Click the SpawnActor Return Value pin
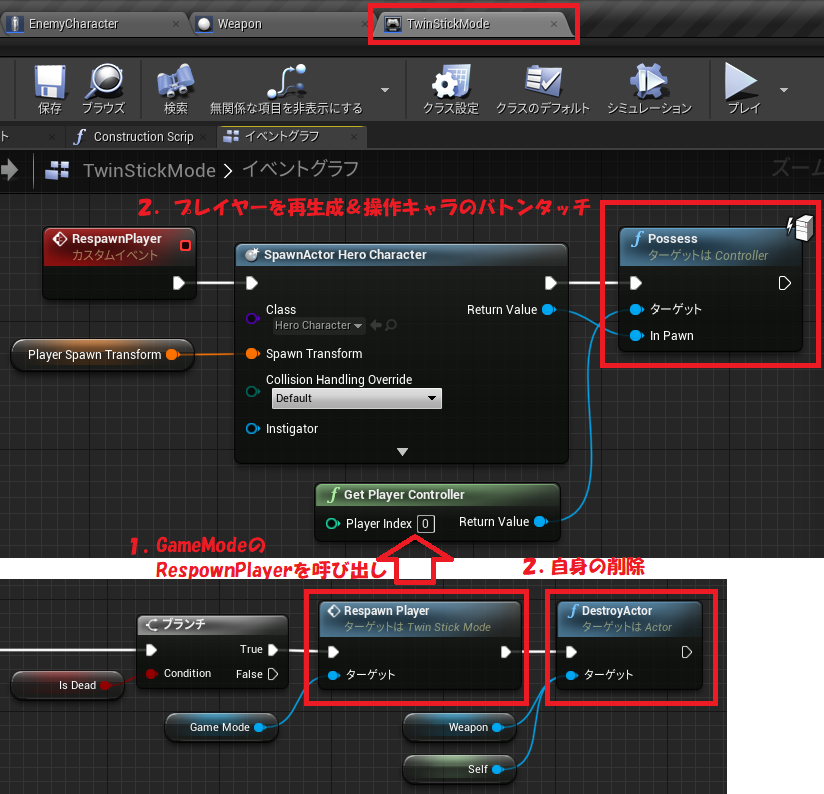This screenshot has height=794, width=824. (549, 310)
